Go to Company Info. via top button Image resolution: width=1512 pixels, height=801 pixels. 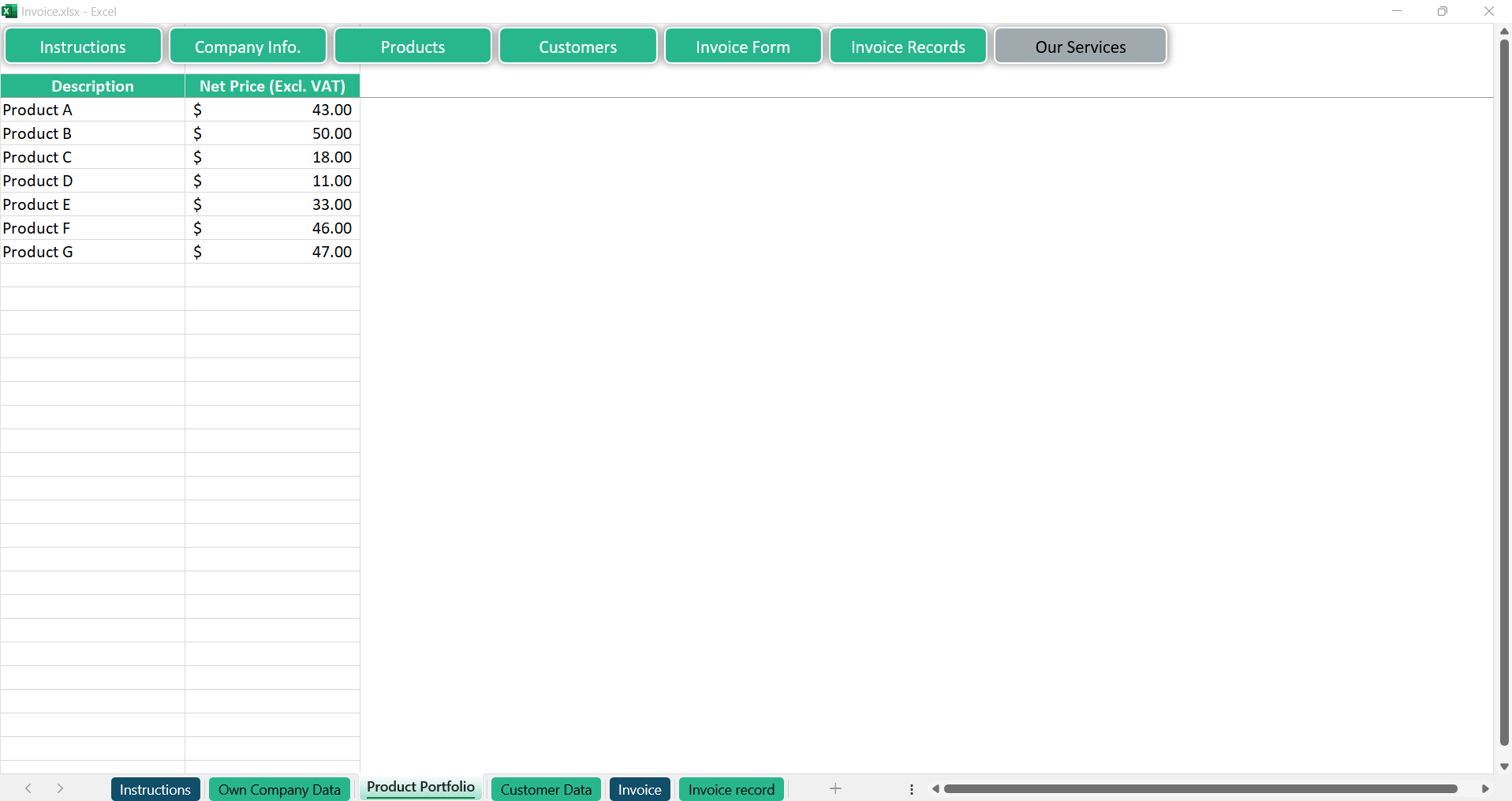[x=248, y=47]
